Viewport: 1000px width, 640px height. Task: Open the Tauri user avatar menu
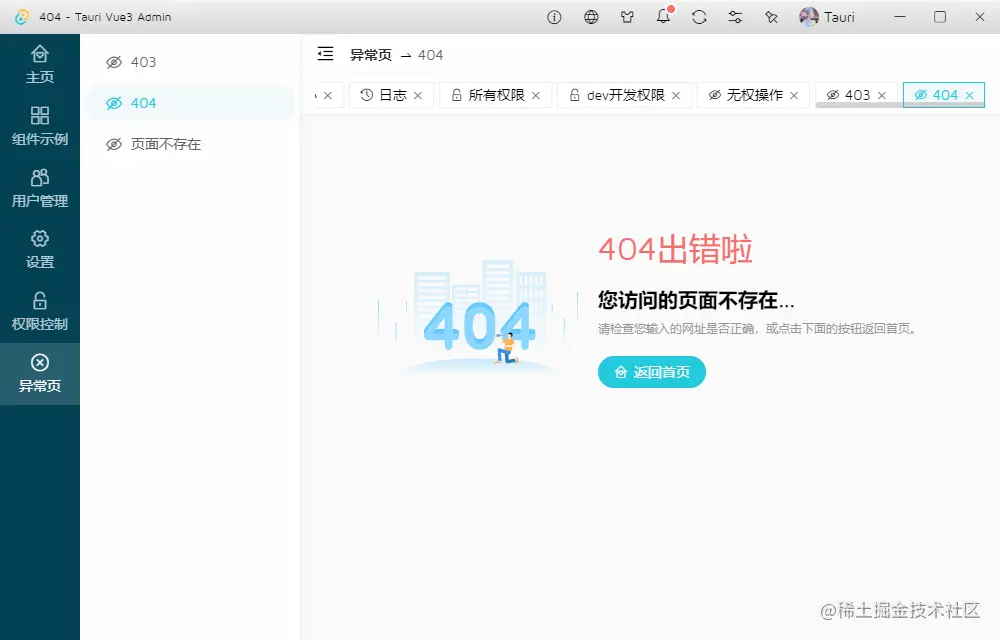click(x=827, y=17)
